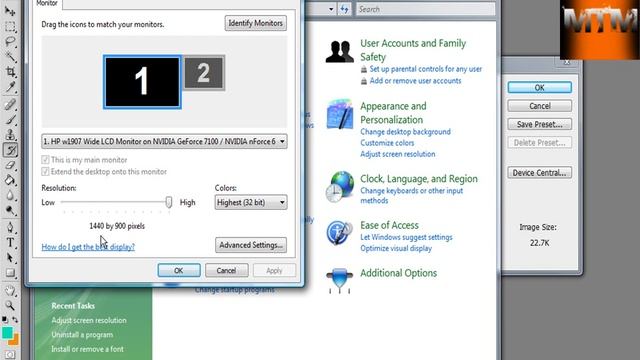This screenshot has width=640, height=360.
Task: Open 'Appearance and Personalization' heading link
Action: click(393, 113)
